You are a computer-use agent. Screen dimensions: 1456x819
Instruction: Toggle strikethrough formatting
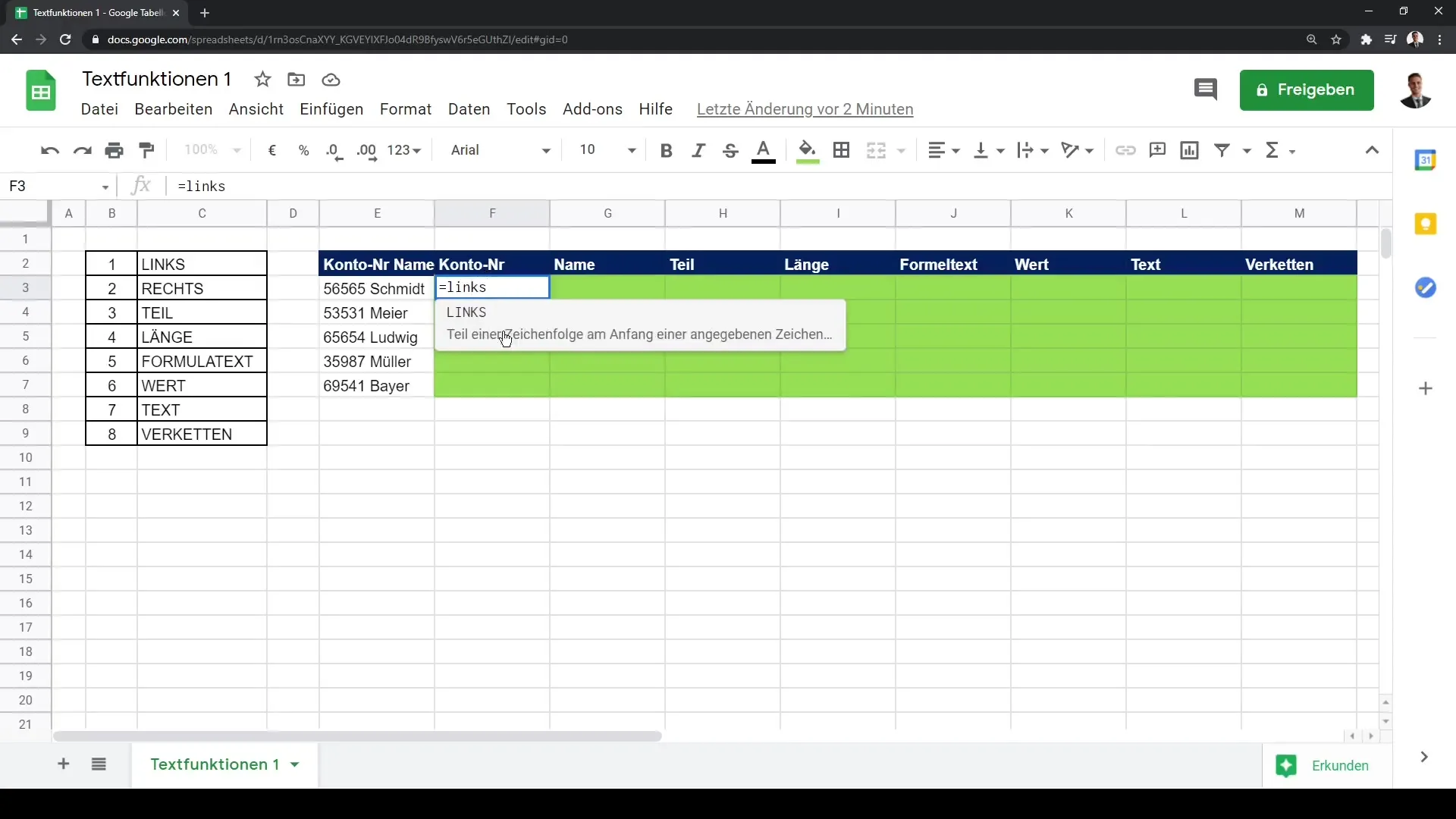(x=730, y=150)
